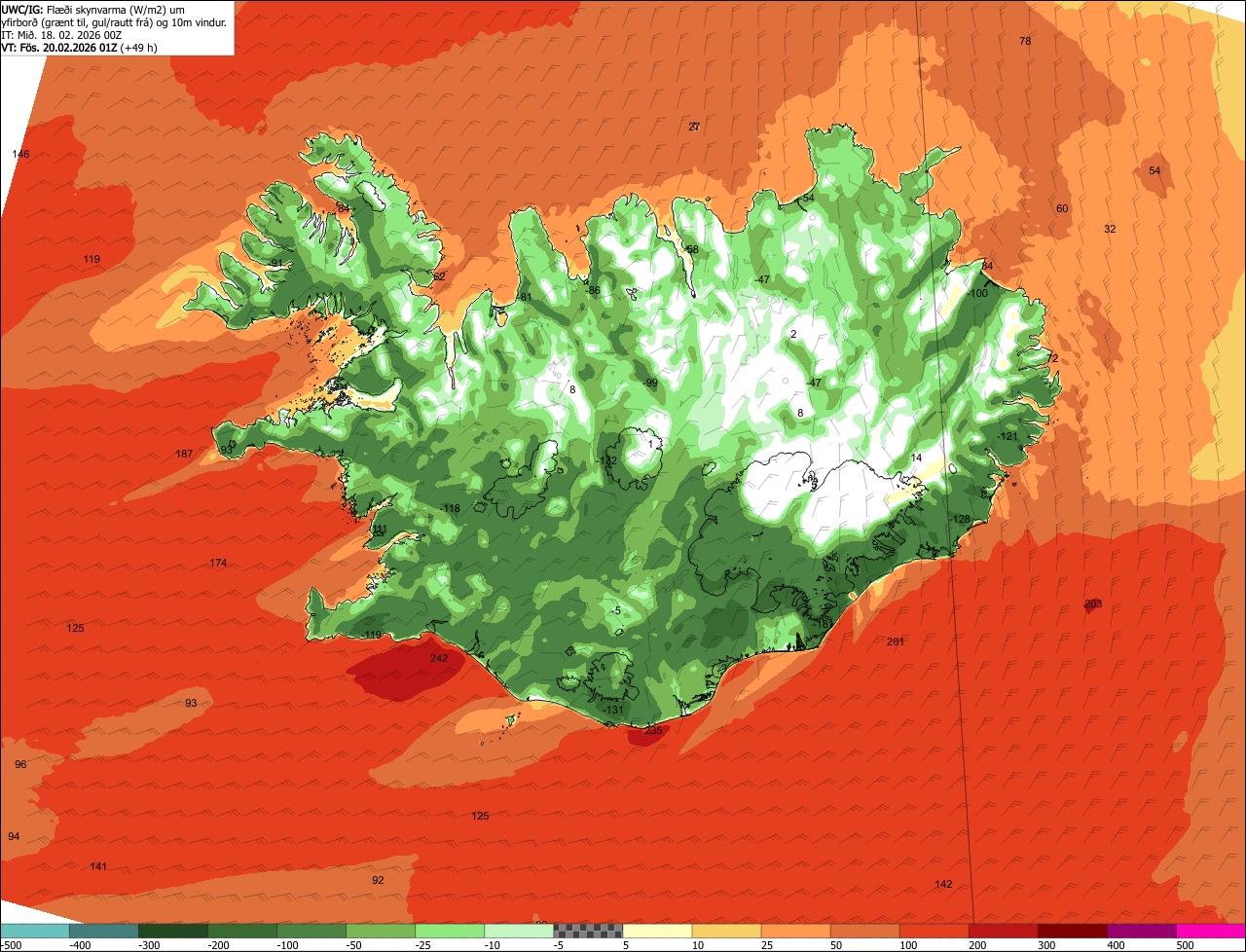Select the 187 flux value near the west coast

[x=184, y=455]
